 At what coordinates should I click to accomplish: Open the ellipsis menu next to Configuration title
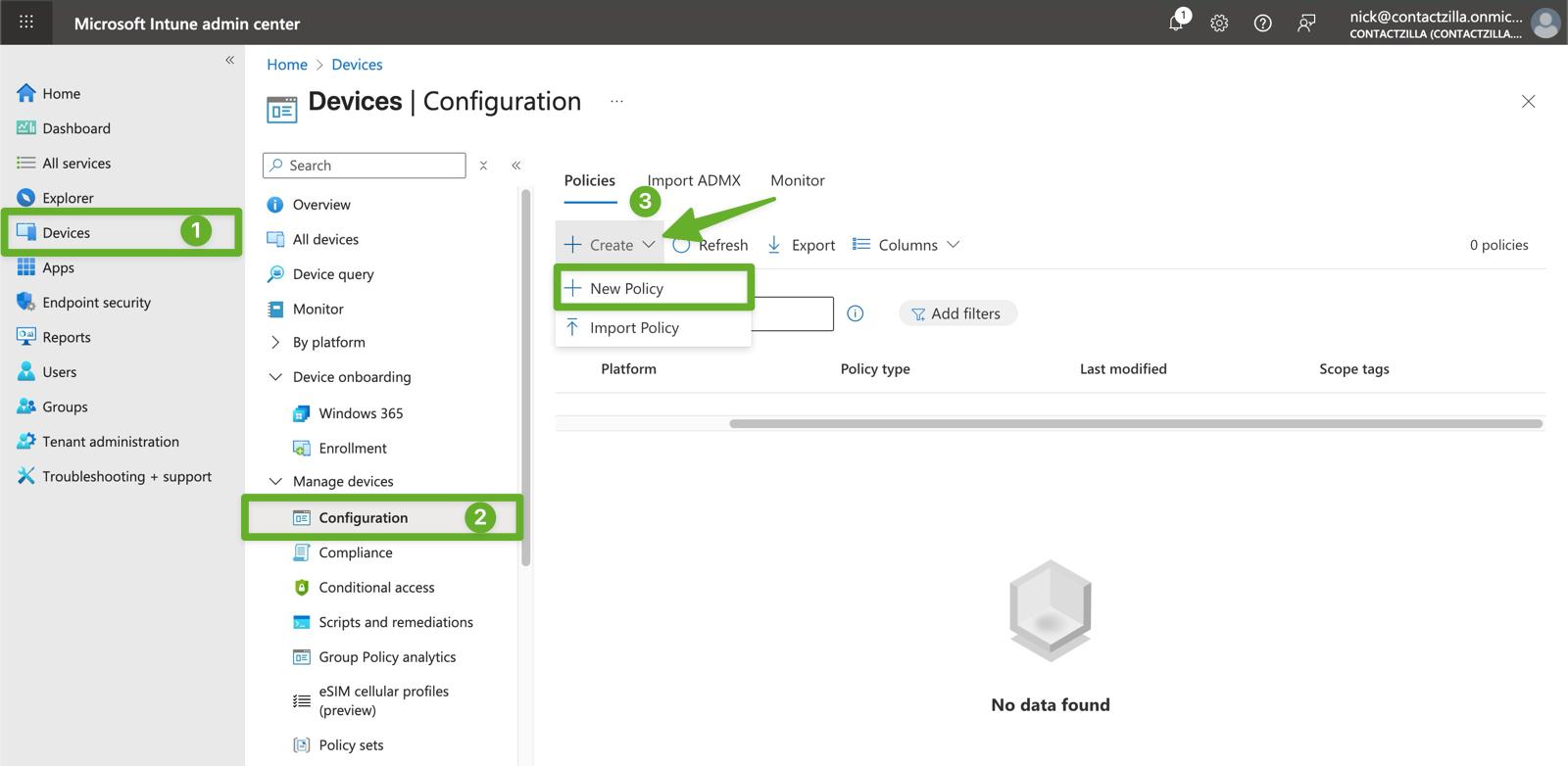point(616,101)
